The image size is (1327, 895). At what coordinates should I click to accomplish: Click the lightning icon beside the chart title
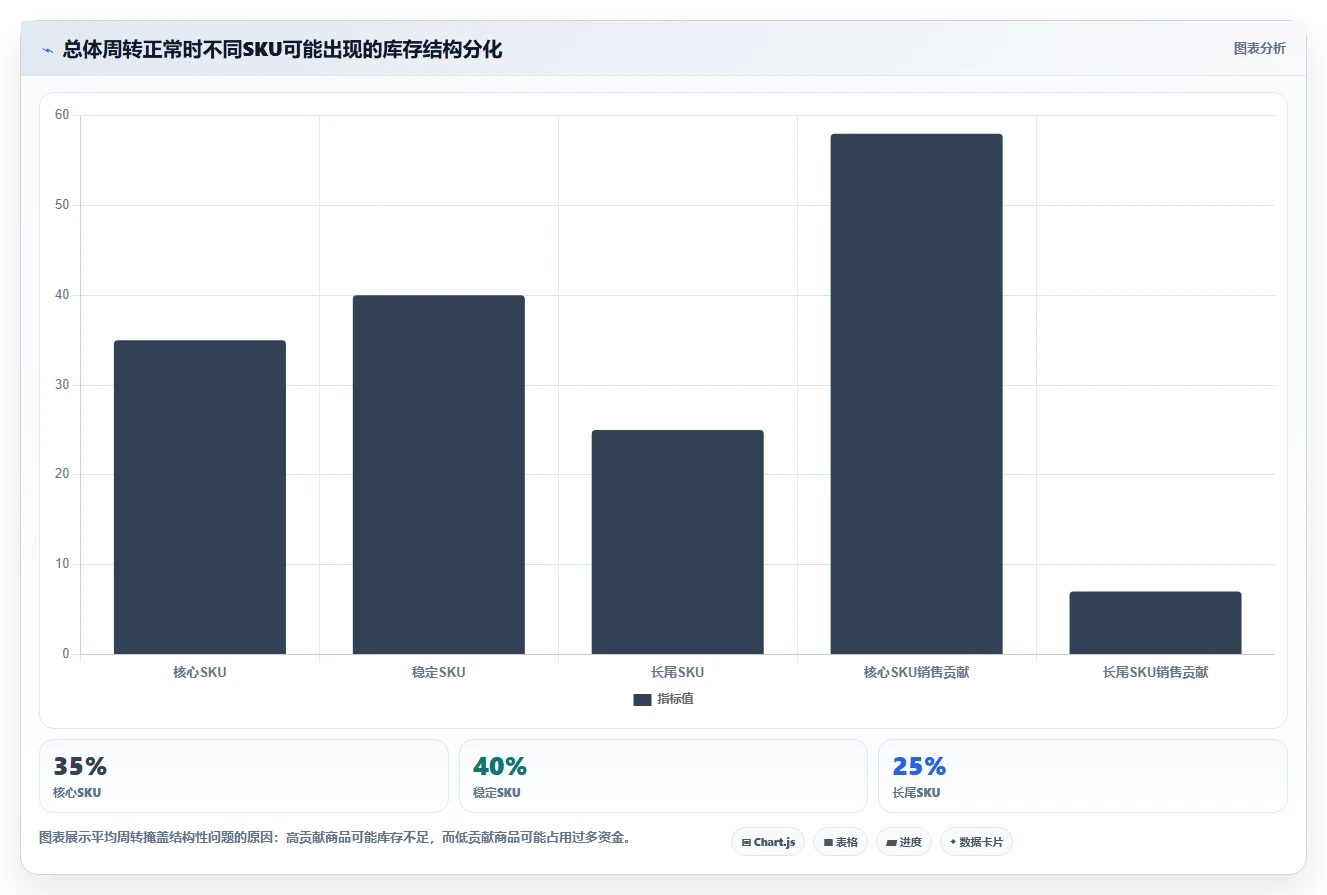point(47,50)
